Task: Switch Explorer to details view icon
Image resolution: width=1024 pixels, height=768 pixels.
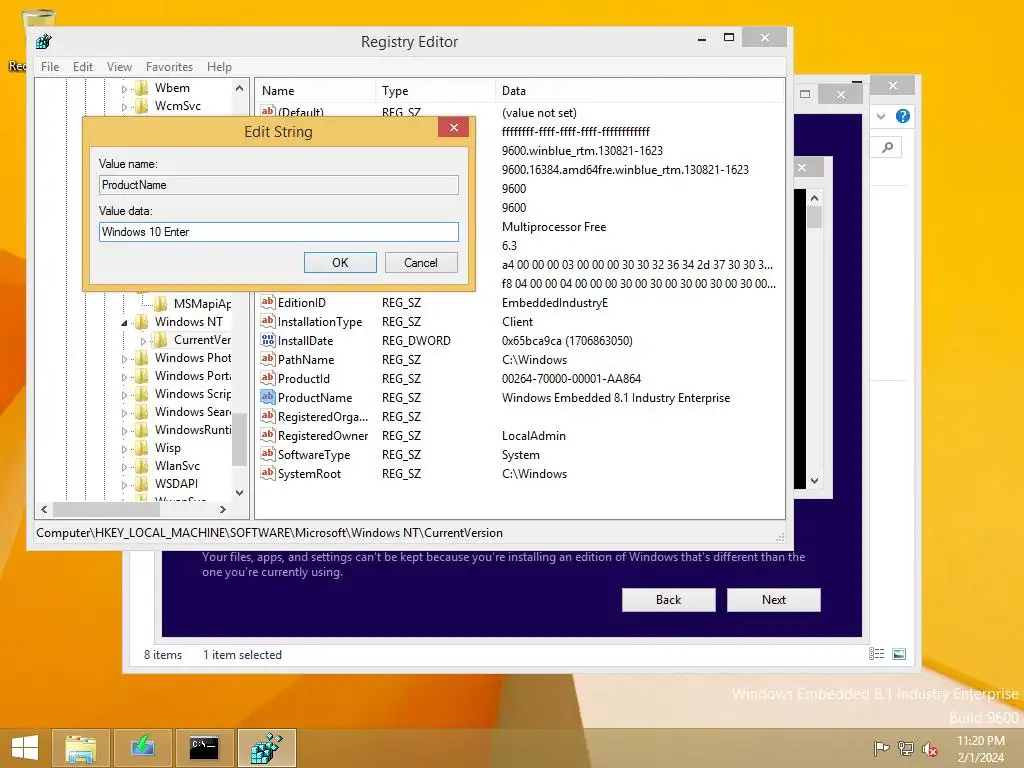Action: coord(876,654)
